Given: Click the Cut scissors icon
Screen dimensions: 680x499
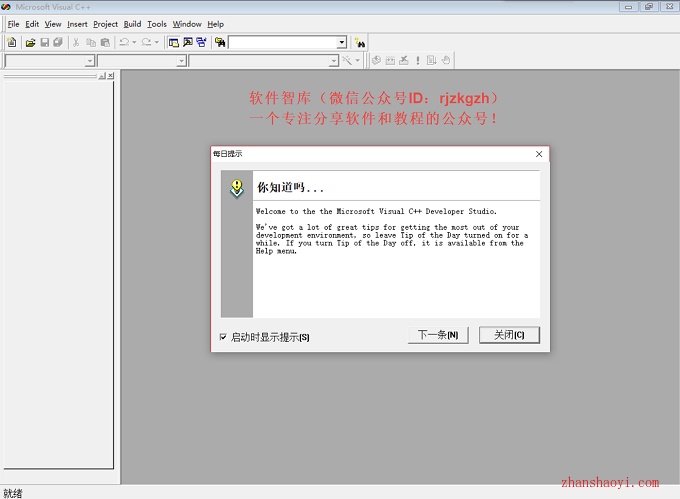Looking at the screenshot, I should 76,42.
